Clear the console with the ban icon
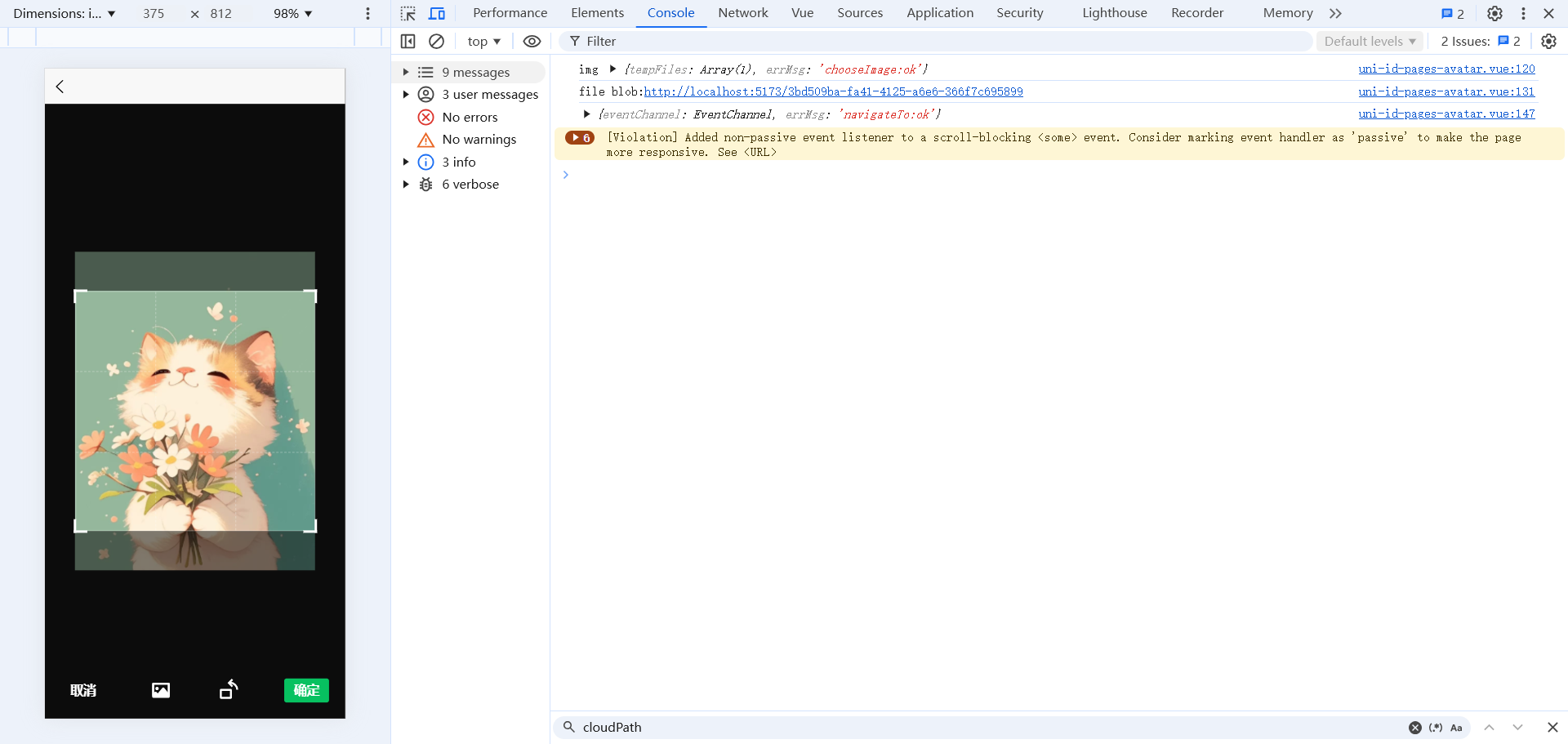 [x=437, y=41]
